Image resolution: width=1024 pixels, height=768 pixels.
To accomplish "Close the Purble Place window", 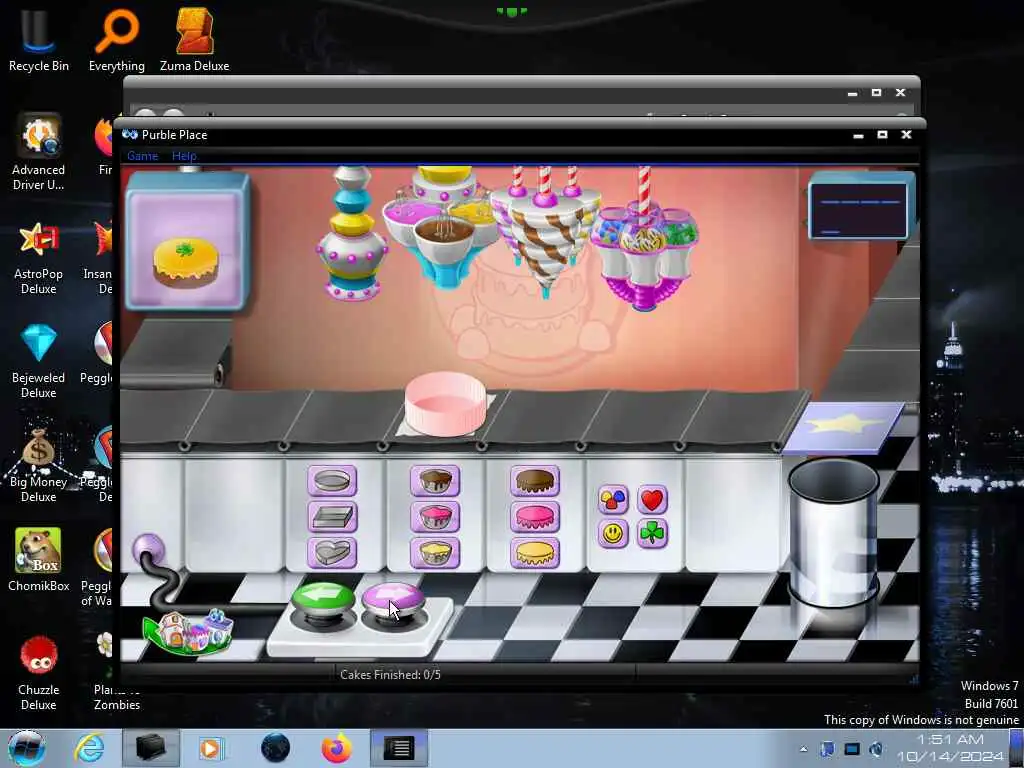I will [906, 135].
